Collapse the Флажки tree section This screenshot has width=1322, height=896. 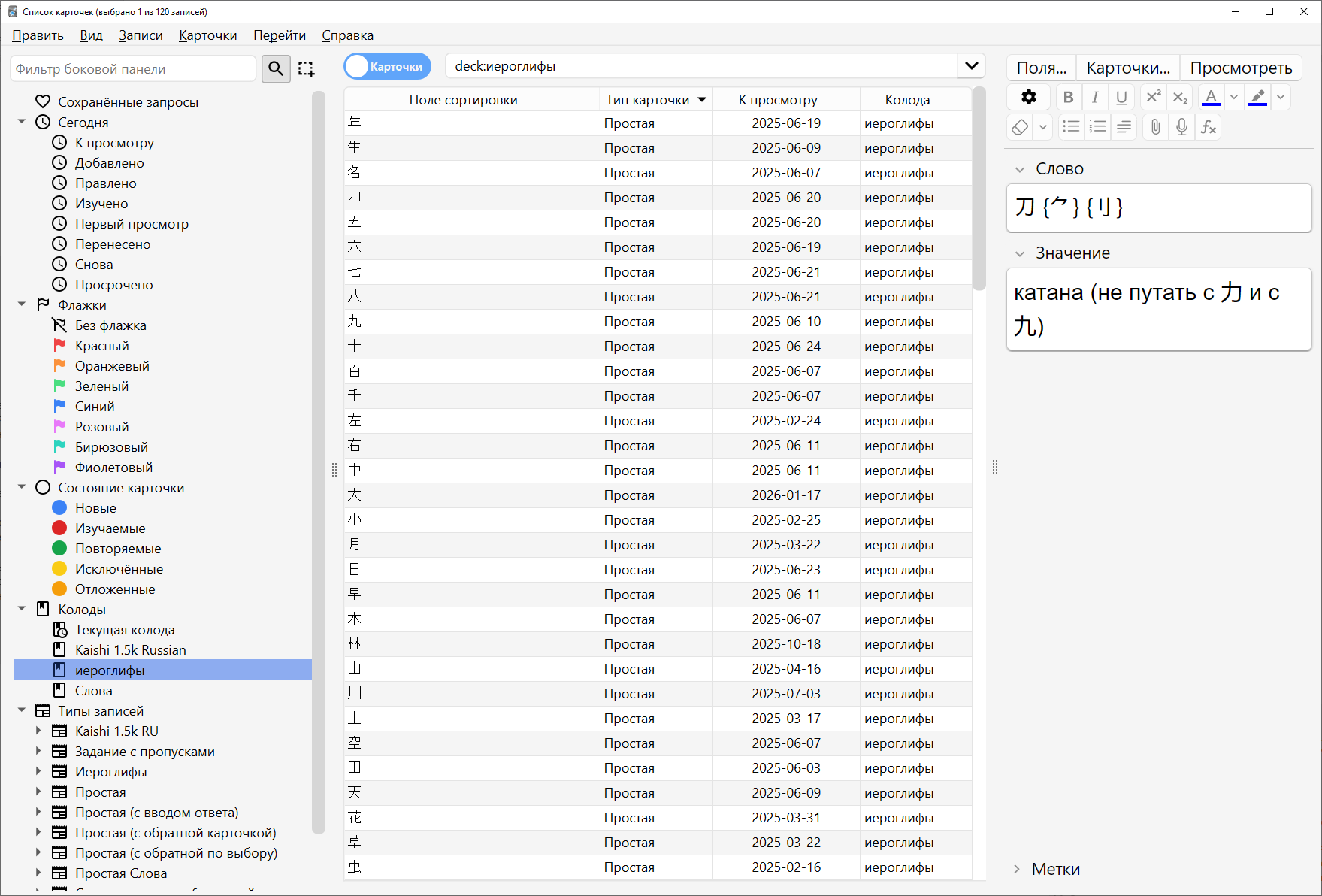pyautogui.click(x=22, y=304)
